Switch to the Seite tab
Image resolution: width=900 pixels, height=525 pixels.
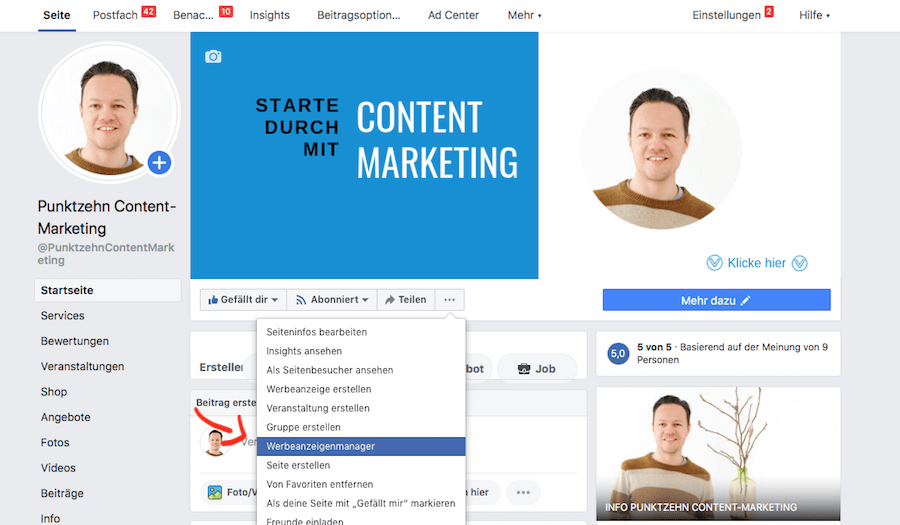[x=57, y=15]
